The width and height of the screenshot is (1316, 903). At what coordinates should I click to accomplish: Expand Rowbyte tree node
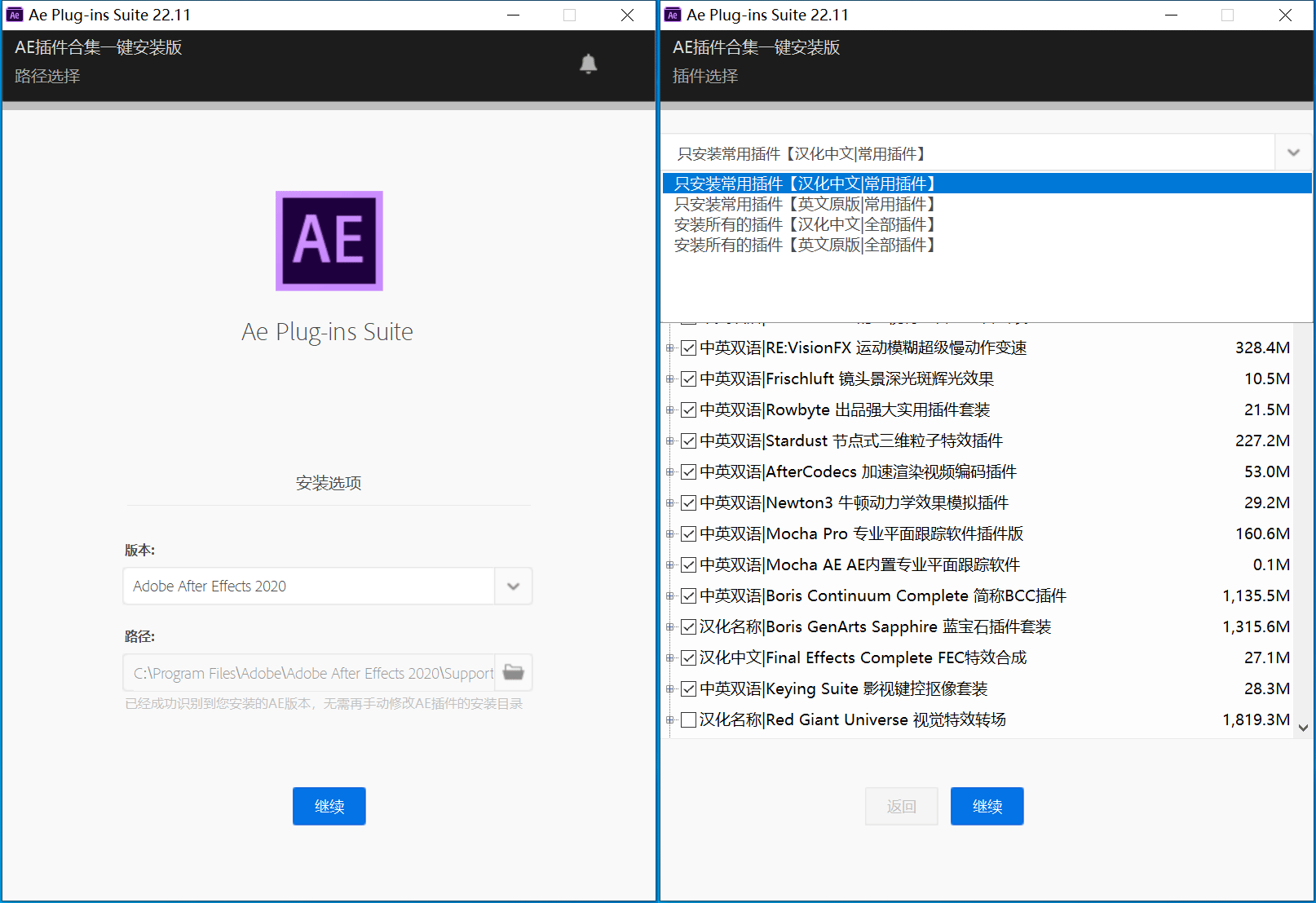[670, 410]
